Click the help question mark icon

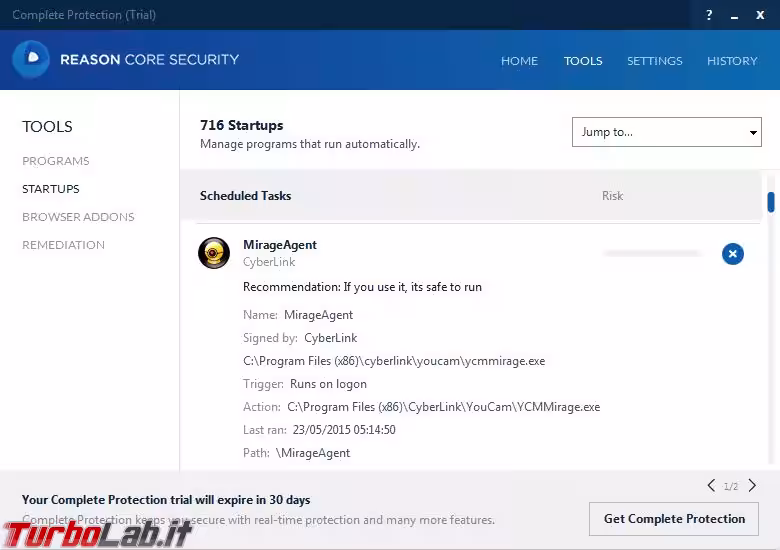point(709,15)
